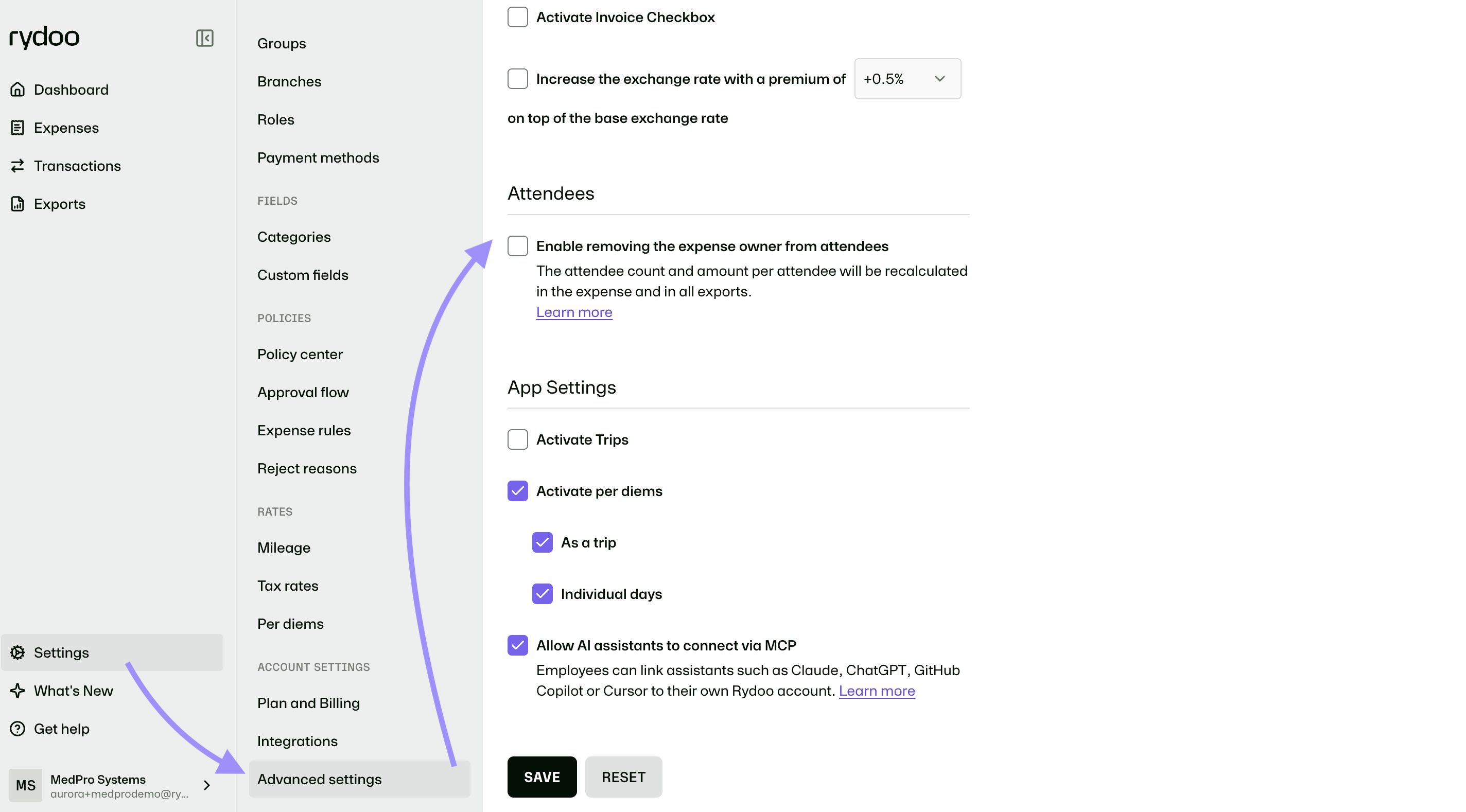1466x812 pixels.
Task: Open Per diems rates page
Action: tap(290, 624)
